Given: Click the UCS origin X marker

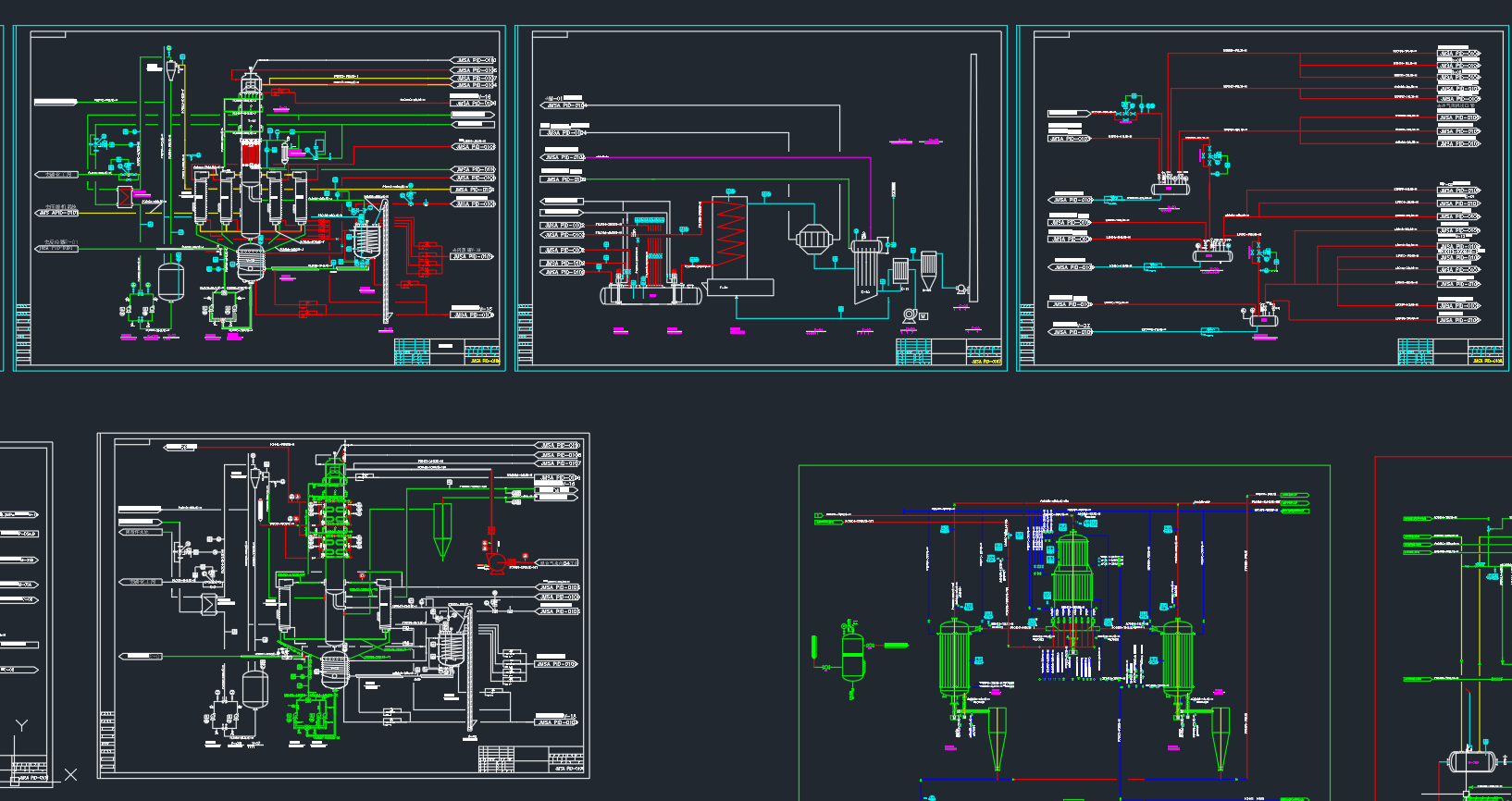Looking at the screenshot, I should (x=70, y=774).
